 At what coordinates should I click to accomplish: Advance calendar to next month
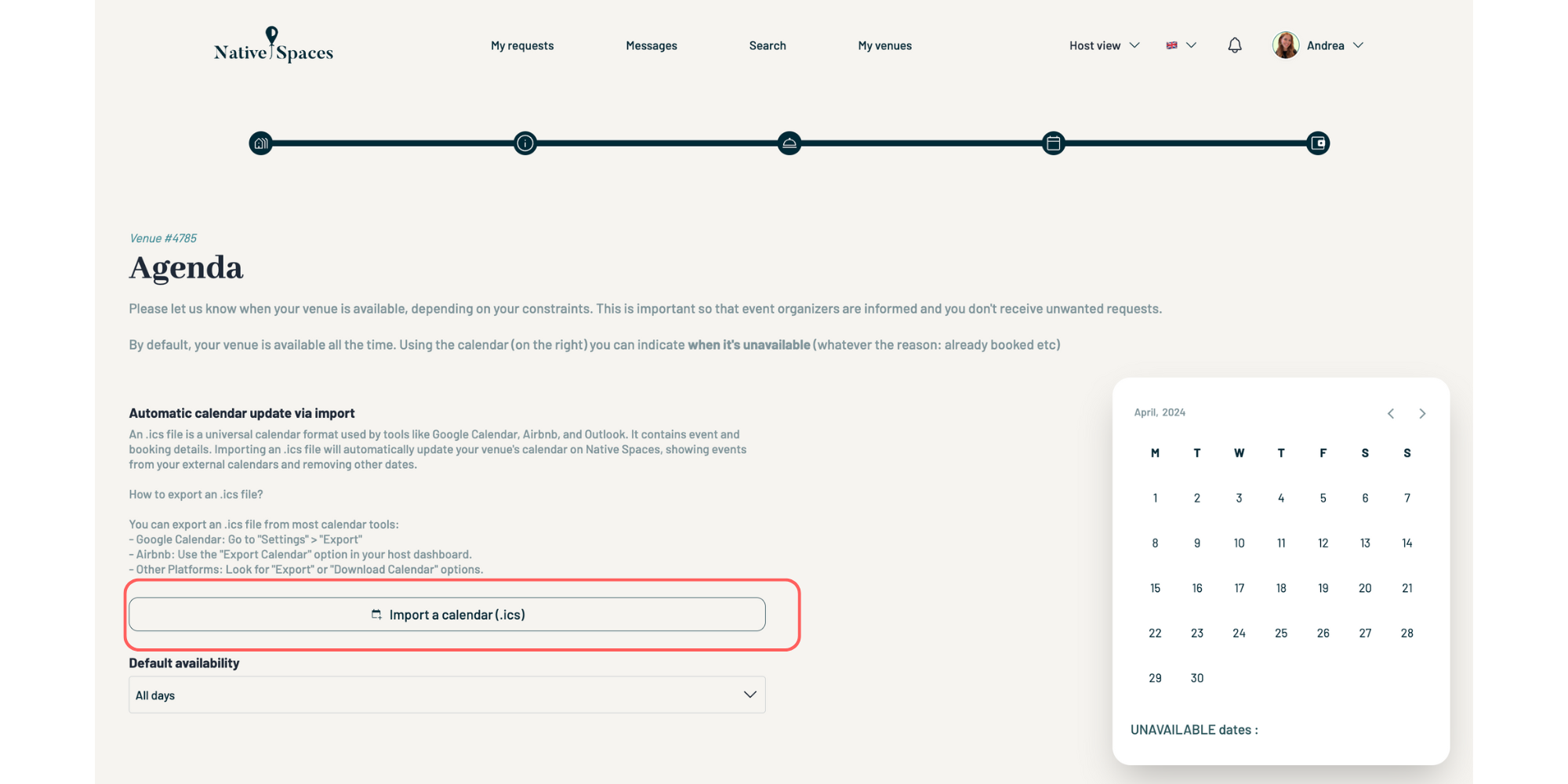point(1422,413)
